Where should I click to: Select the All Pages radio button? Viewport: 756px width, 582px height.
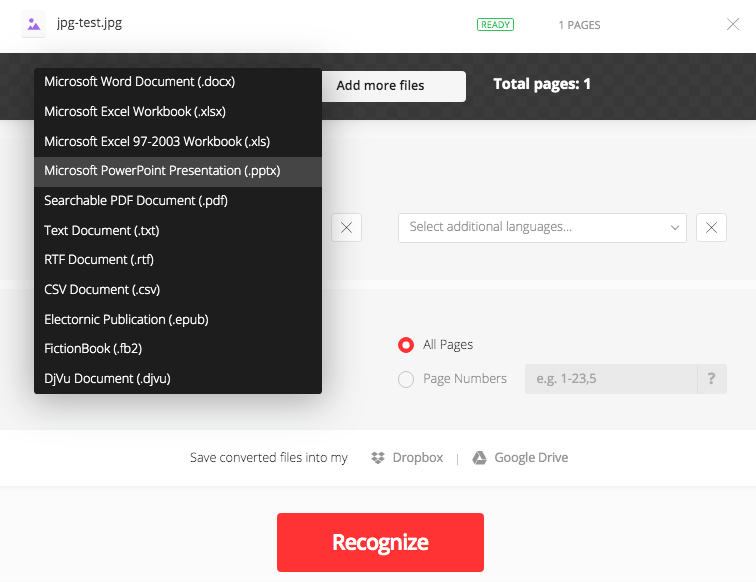click(406, 345)
